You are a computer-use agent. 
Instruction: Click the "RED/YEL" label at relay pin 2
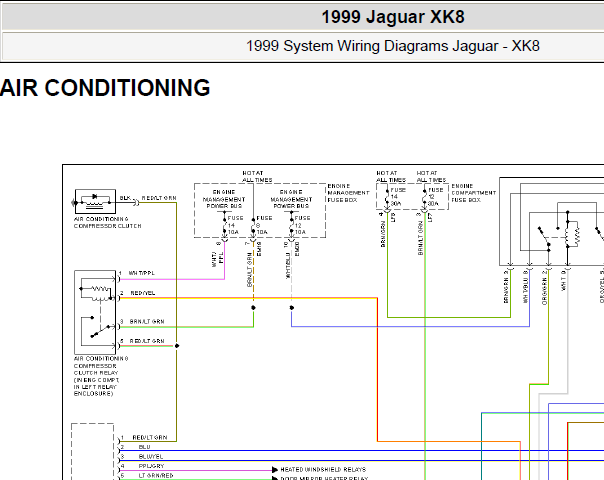tap(143, 293)
